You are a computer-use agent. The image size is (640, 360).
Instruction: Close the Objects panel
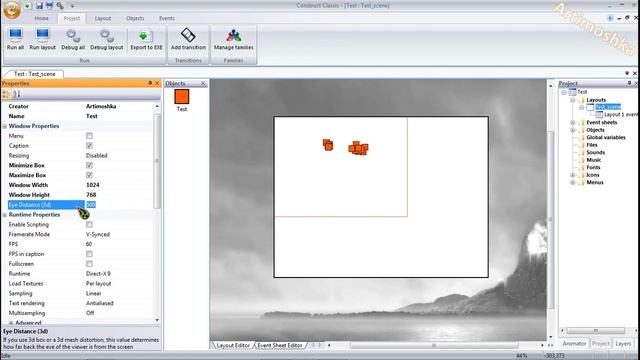point(203,83)
